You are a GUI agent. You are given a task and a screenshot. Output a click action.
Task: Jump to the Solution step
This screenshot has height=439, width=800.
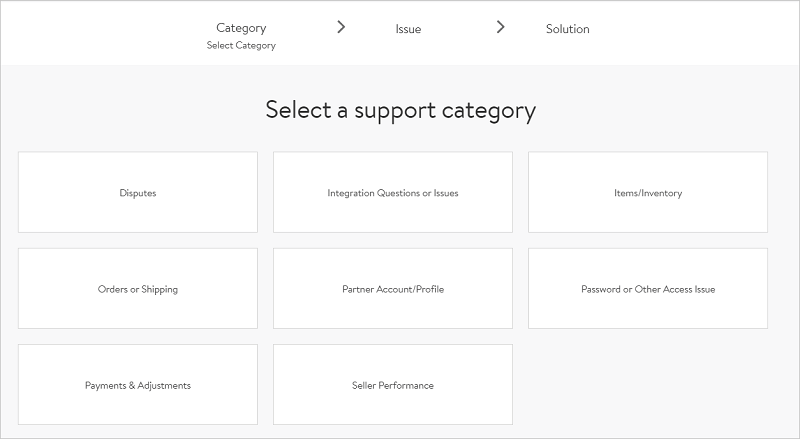point(567,29)
